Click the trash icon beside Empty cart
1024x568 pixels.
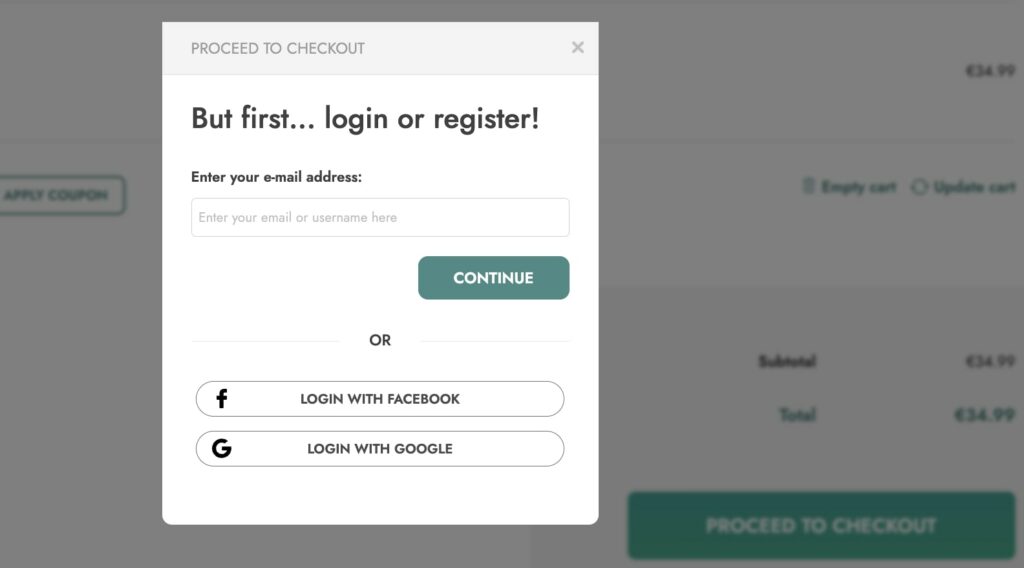(x=808, y=186)
